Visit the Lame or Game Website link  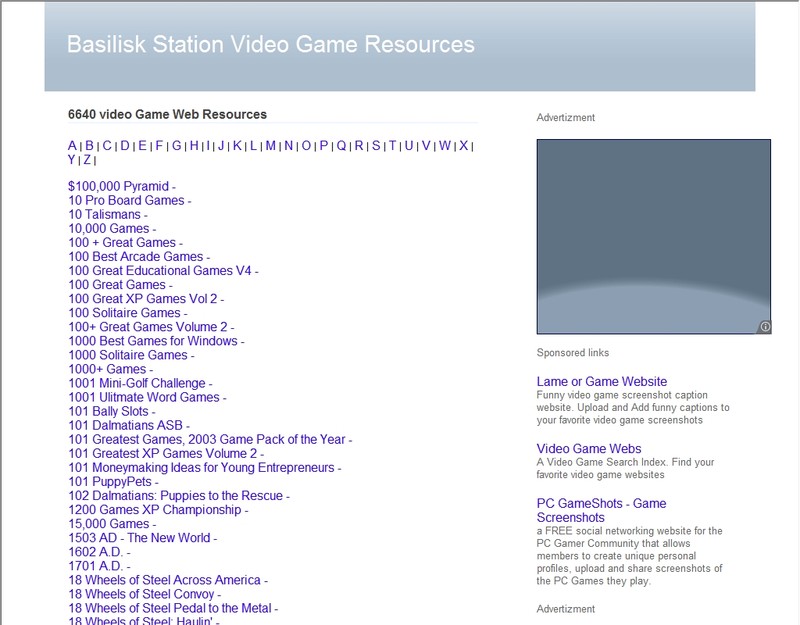coord(601,381)
